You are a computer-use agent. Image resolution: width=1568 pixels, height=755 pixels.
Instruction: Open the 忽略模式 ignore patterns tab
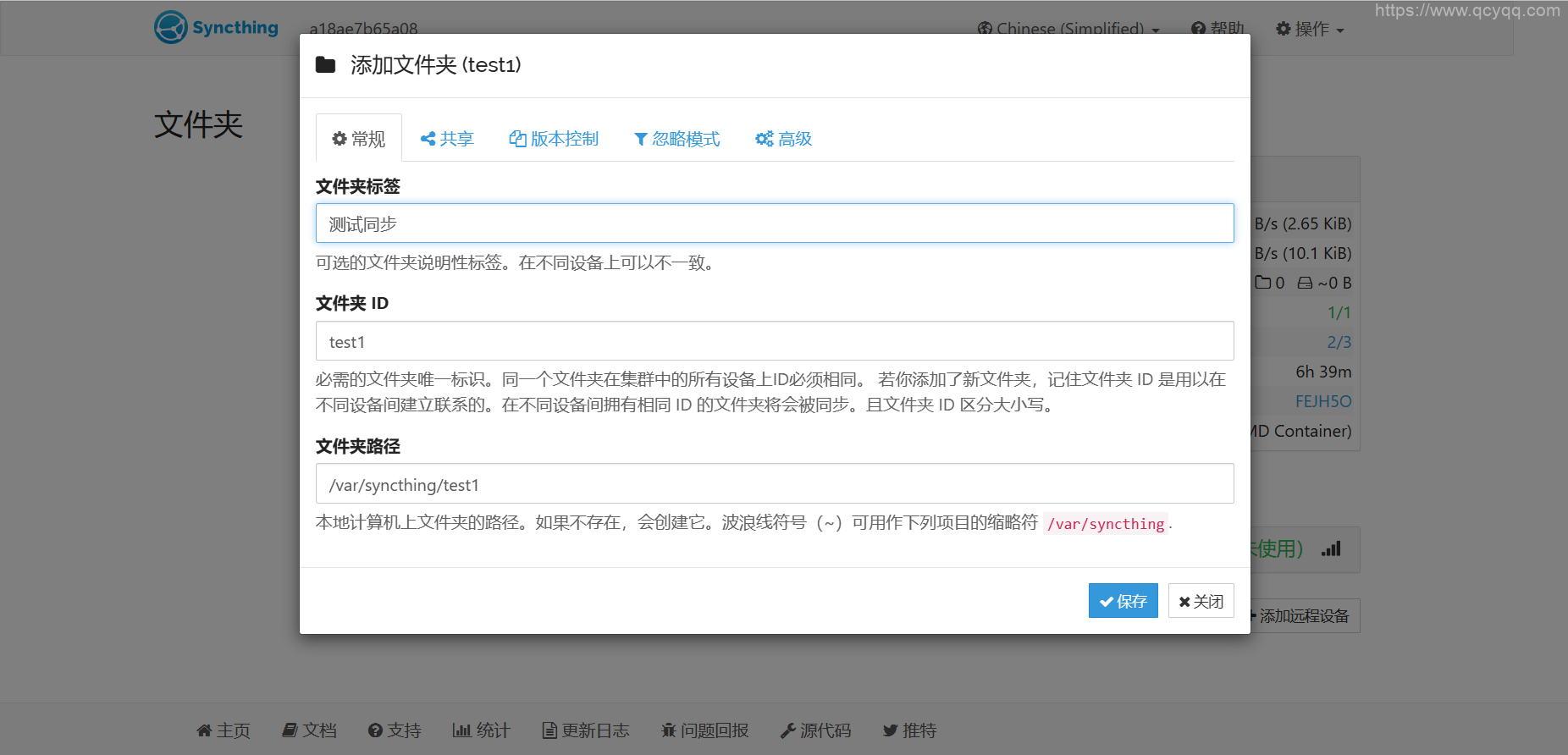(676, 139)
